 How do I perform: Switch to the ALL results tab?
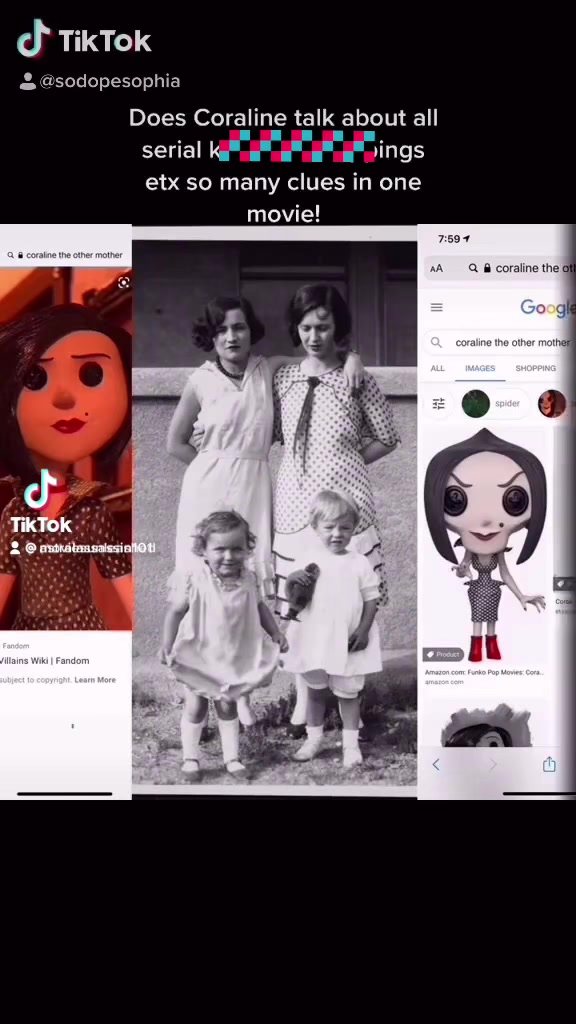438,368
